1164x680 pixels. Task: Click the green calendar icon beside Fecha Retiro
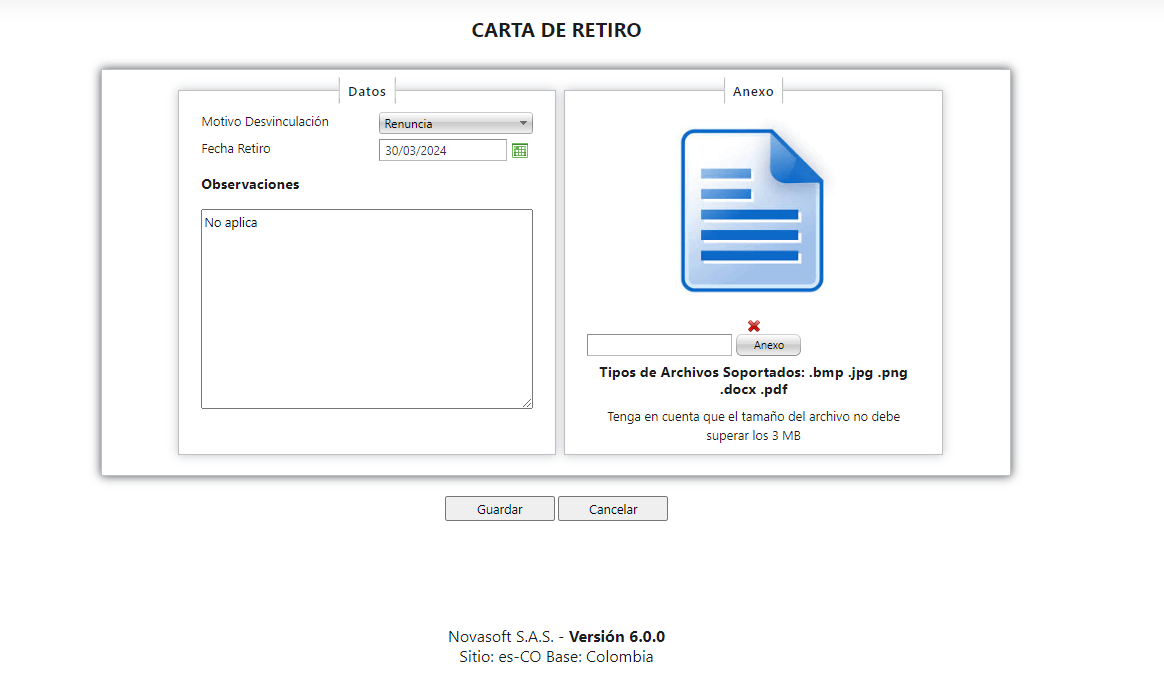pos(519,150)
